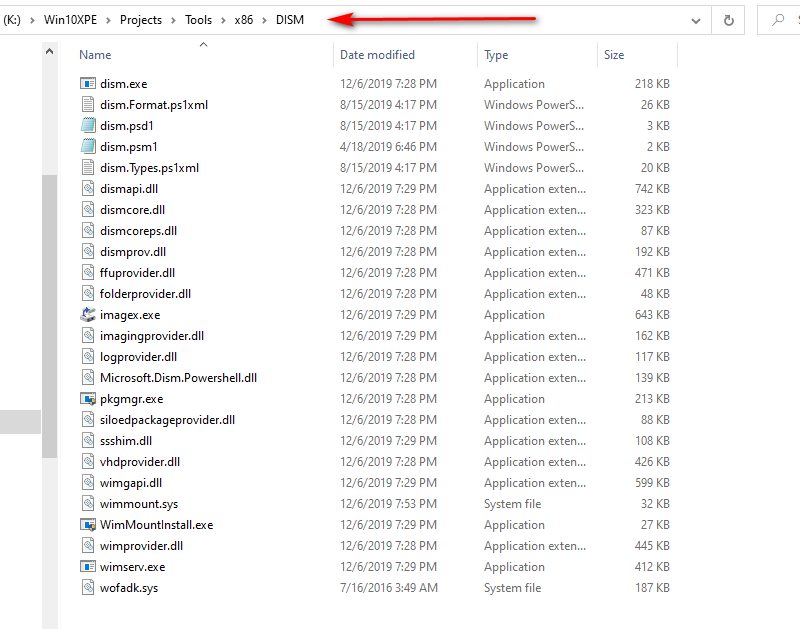Expand the chevron after Tools in path
Viewport: 800px width, 629px height.
[x=223, y=20]
